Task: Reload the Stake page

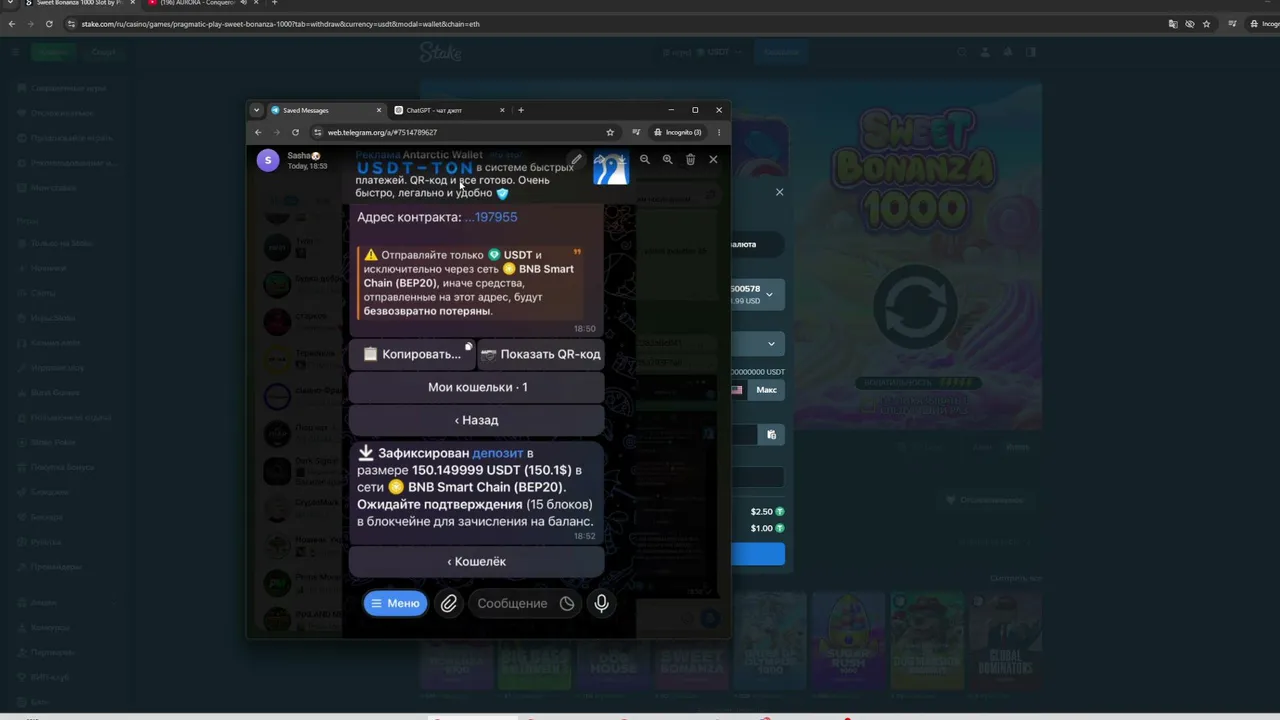Action: [x=48, y=24]
